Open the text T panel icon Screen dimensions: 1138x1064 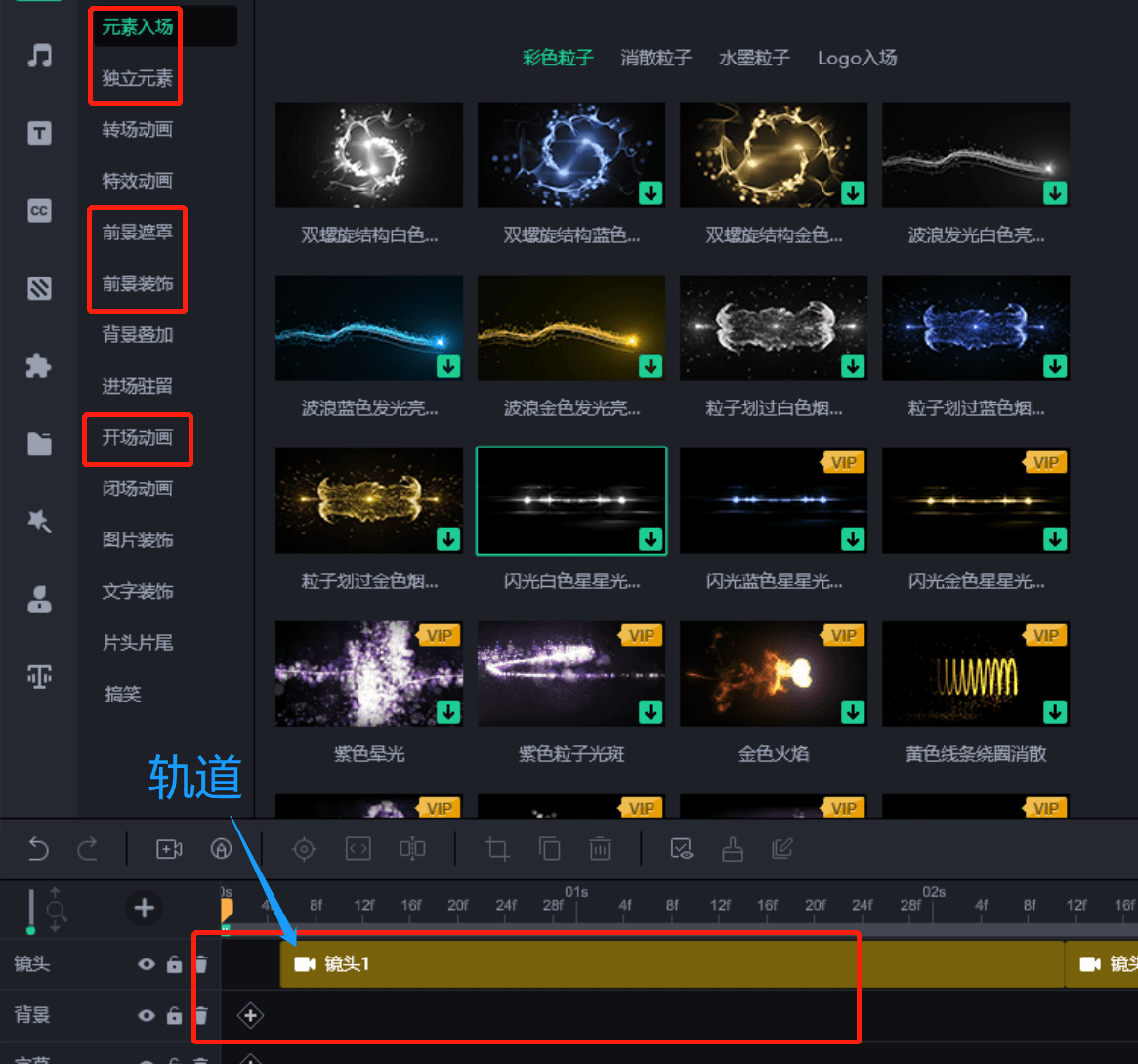[x=39, y=133]
